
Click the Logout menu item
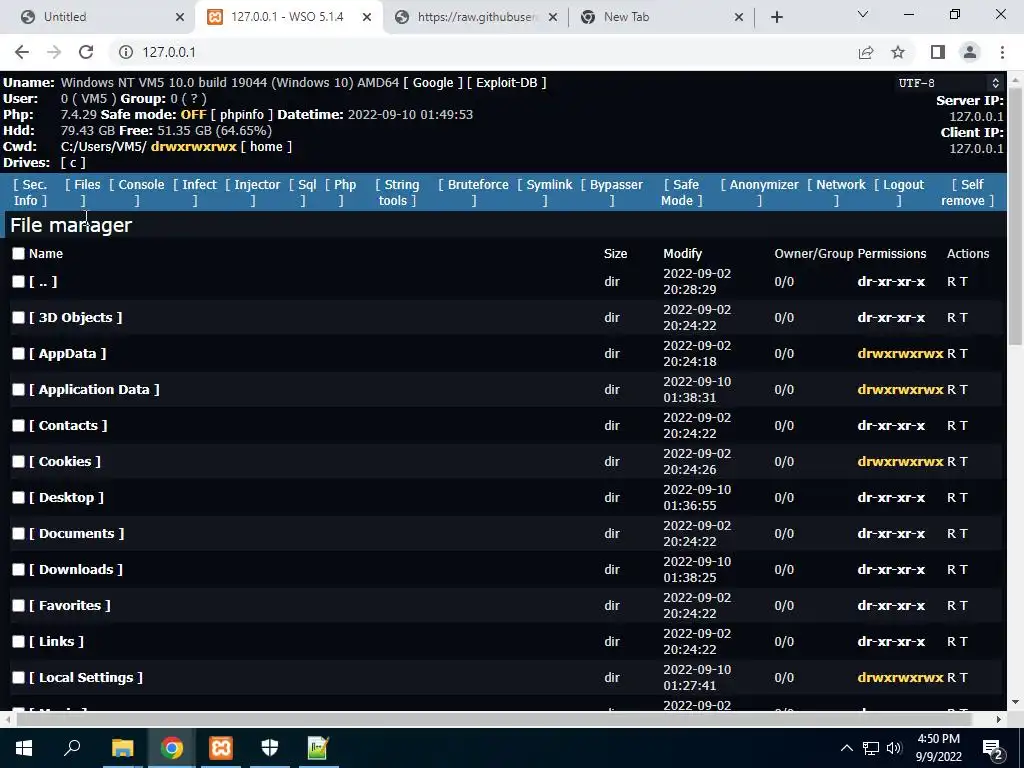coord(899,193)
